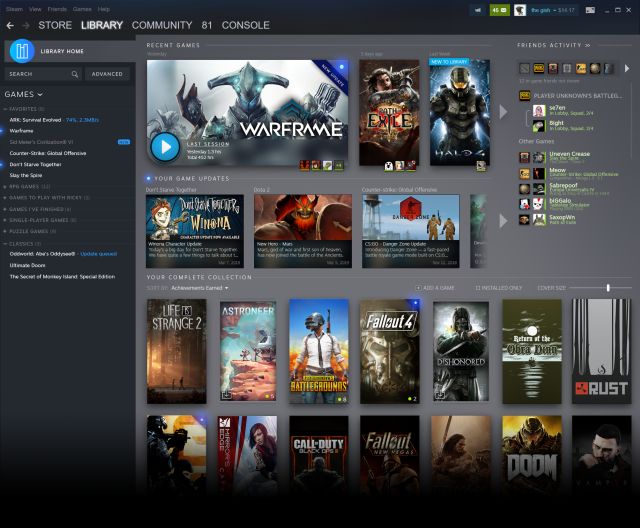Go back with the left arrow
640x528 pixels.
click(11, 25)
